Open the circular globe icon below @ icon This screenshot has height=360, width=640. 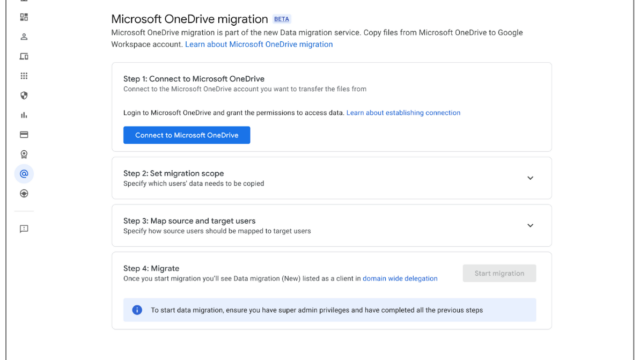pyautogui.click(x=24, y=193)
